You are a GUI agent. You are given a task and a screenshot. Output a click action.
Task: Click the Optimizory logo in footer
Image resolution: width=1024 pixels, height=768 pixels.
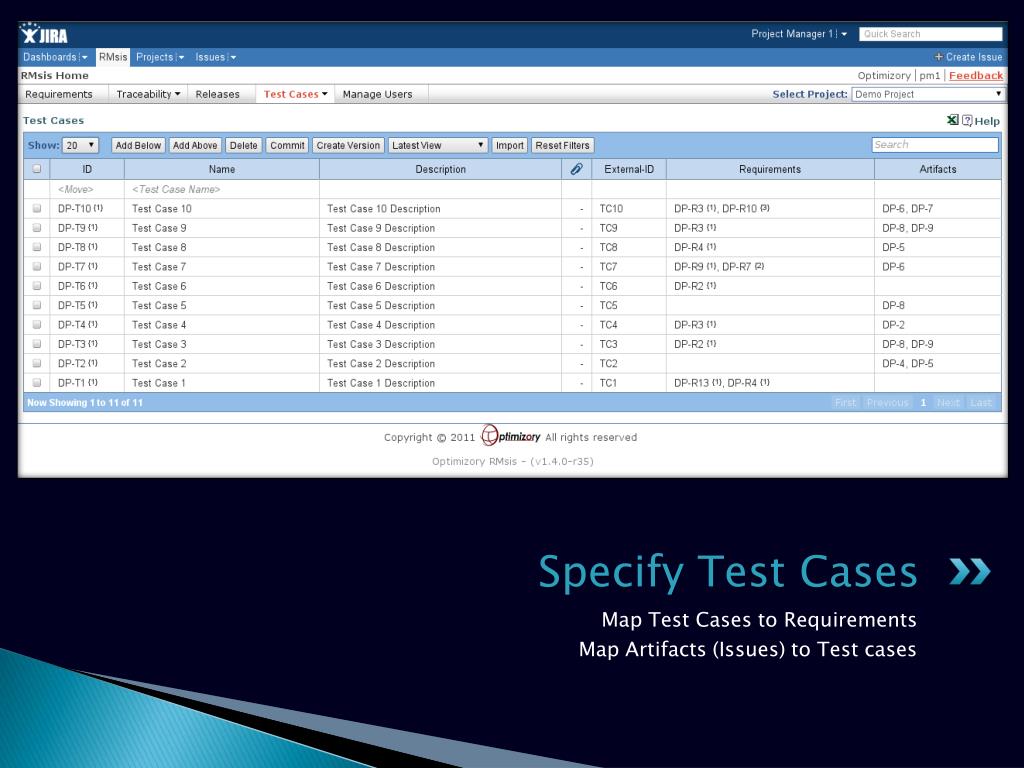pyautogui.click(x=511, y=436)
